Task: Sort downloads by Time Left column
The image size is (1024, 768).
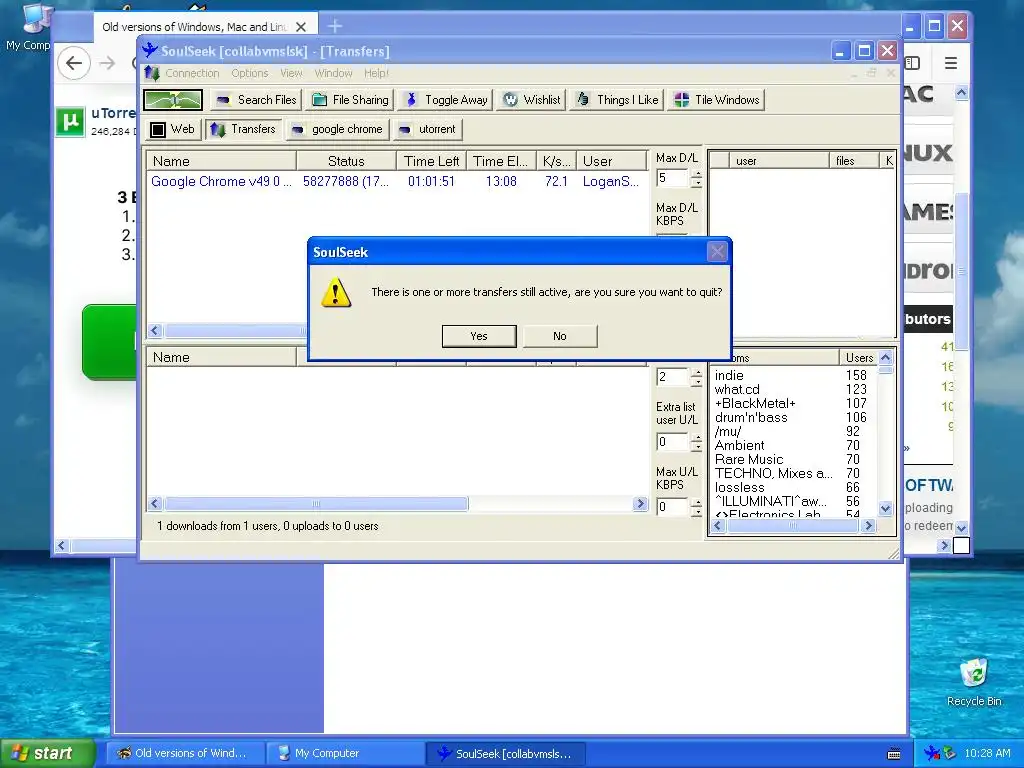Action: 431,161
